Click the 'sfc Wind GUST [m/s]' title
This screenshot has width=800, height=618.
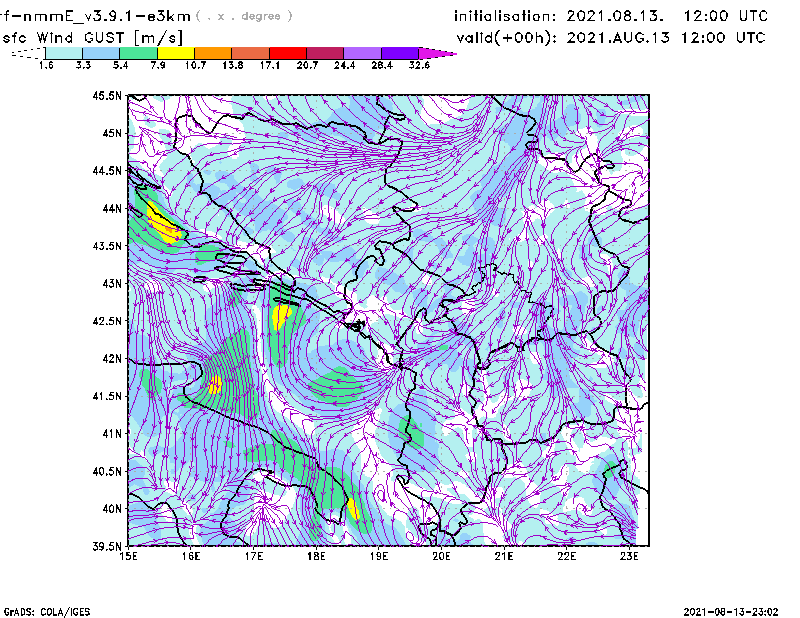coord(92,38)
